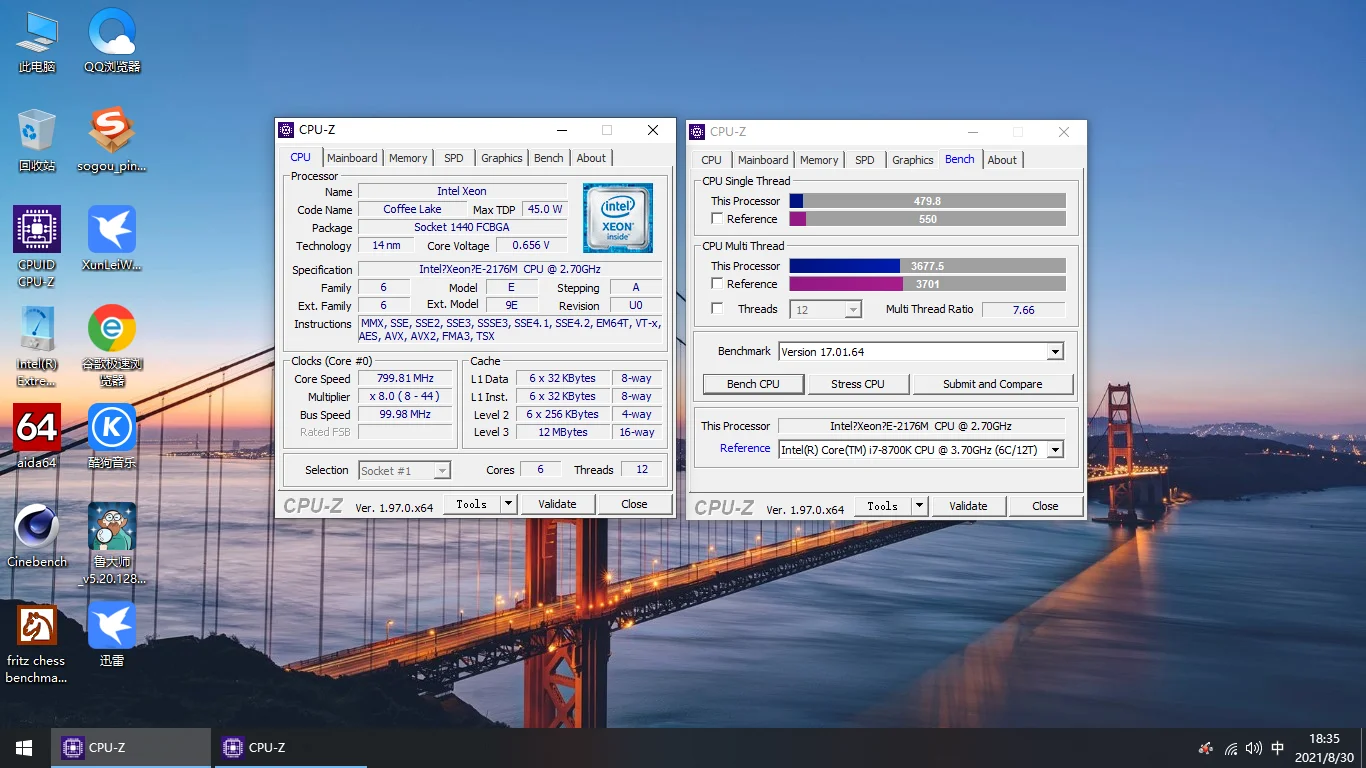This screenshot has height=768, width=1366.
Task: Click the Core Speed 799.81 MHz field
Action: coord(405,379)
